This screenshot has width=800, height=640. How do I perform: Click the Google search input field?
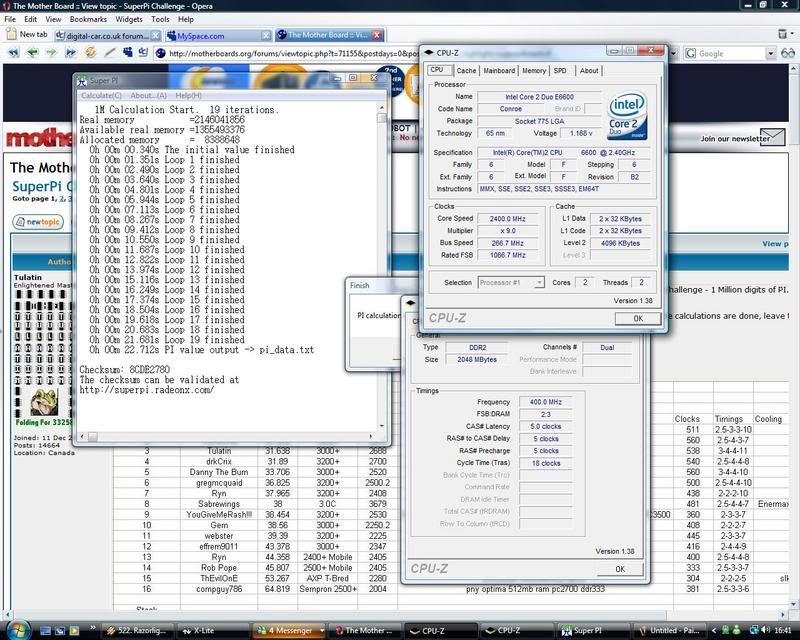731,53
